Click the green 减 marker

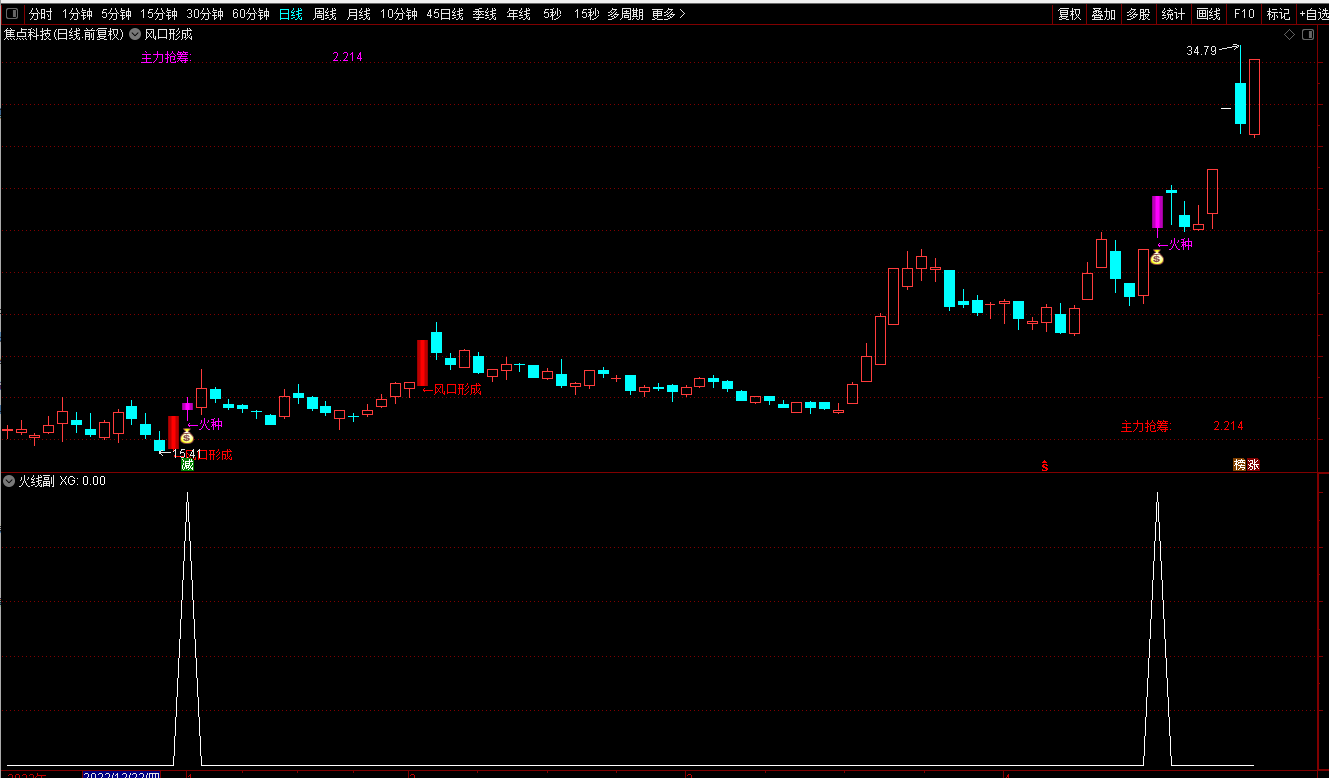point(187,466)
